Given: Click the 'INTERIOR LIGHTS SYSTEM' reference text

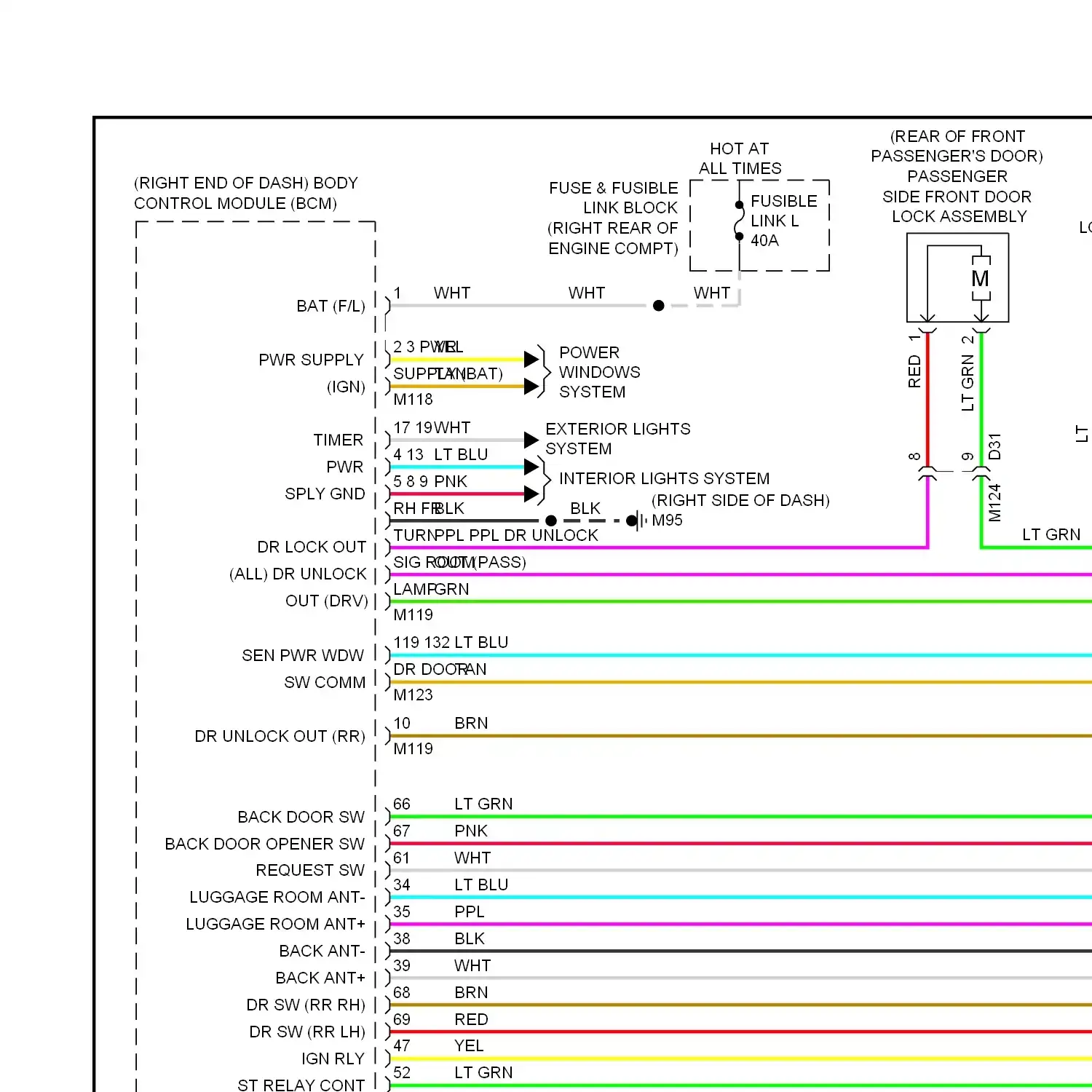Looking at the screenshot, I should [664, 478].
